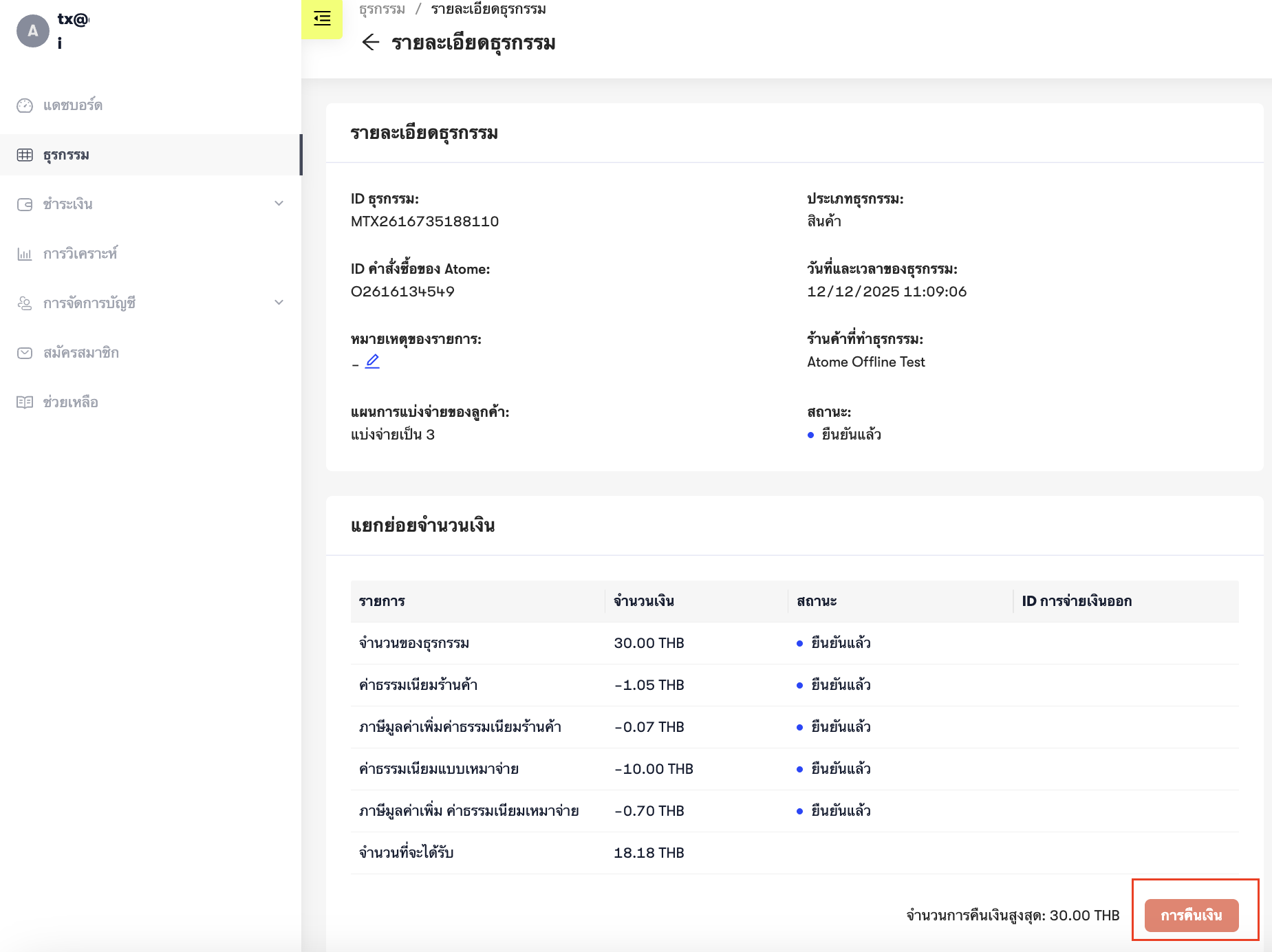This screenshot has width=1272, height=952.
Task: Click the pencil edit icon for transaction note
Action: click(372, 361)
